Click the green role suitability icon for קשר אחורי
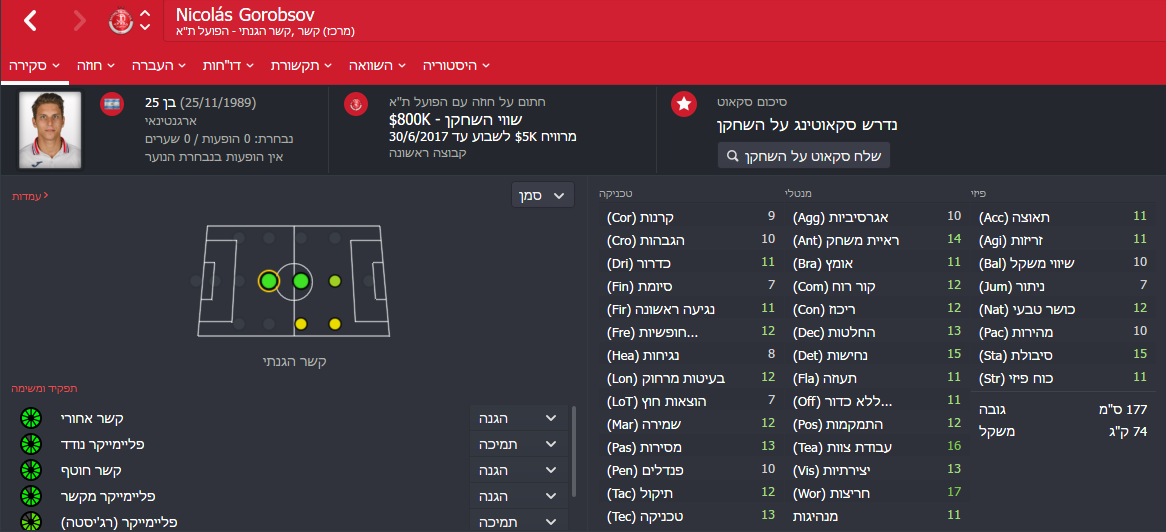Image resolution: width=1166 pixels, height=532 pixels. pyautogui.click(x=30, y=419)
